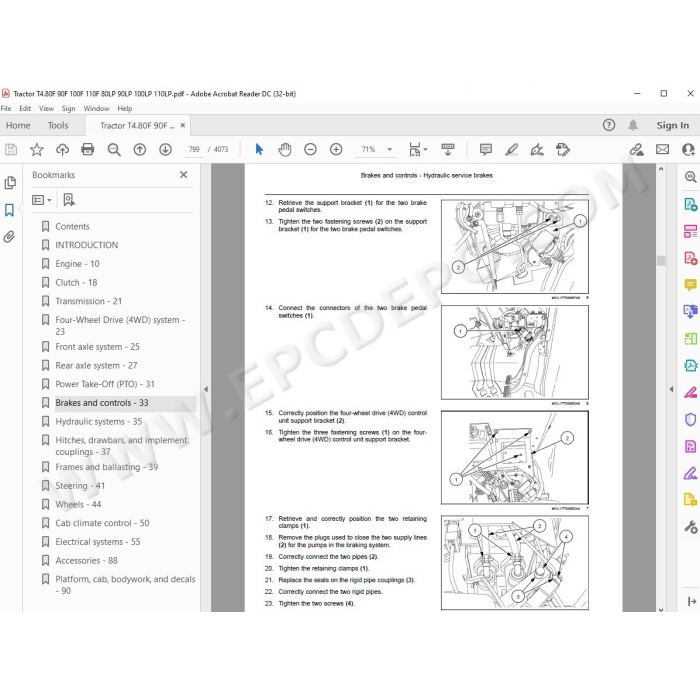Open right pane search tool
Screen dimensions: 700x700
coord(691,177)
